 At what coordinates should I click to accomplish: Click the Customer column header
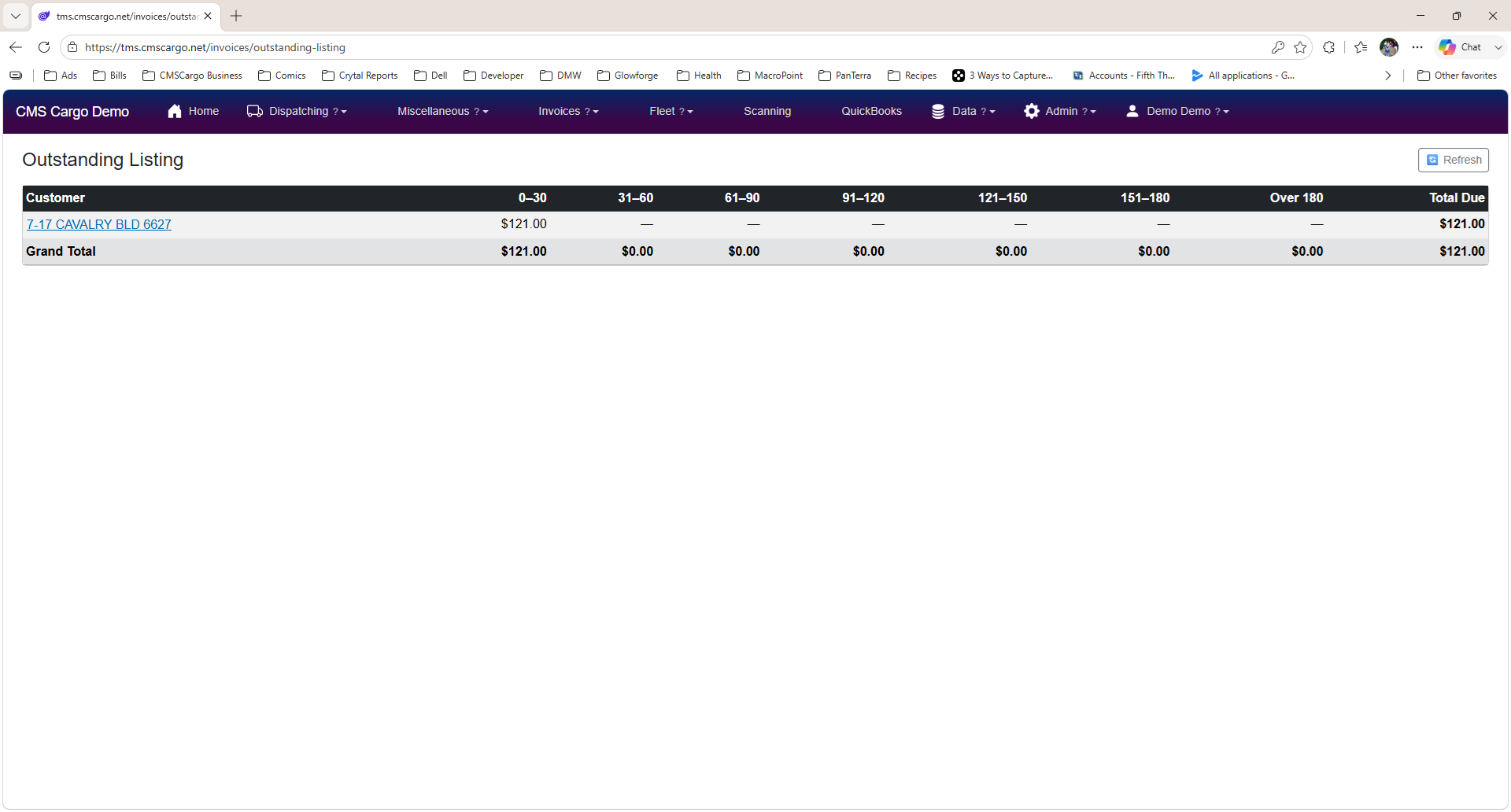click(x=55, y=198)
